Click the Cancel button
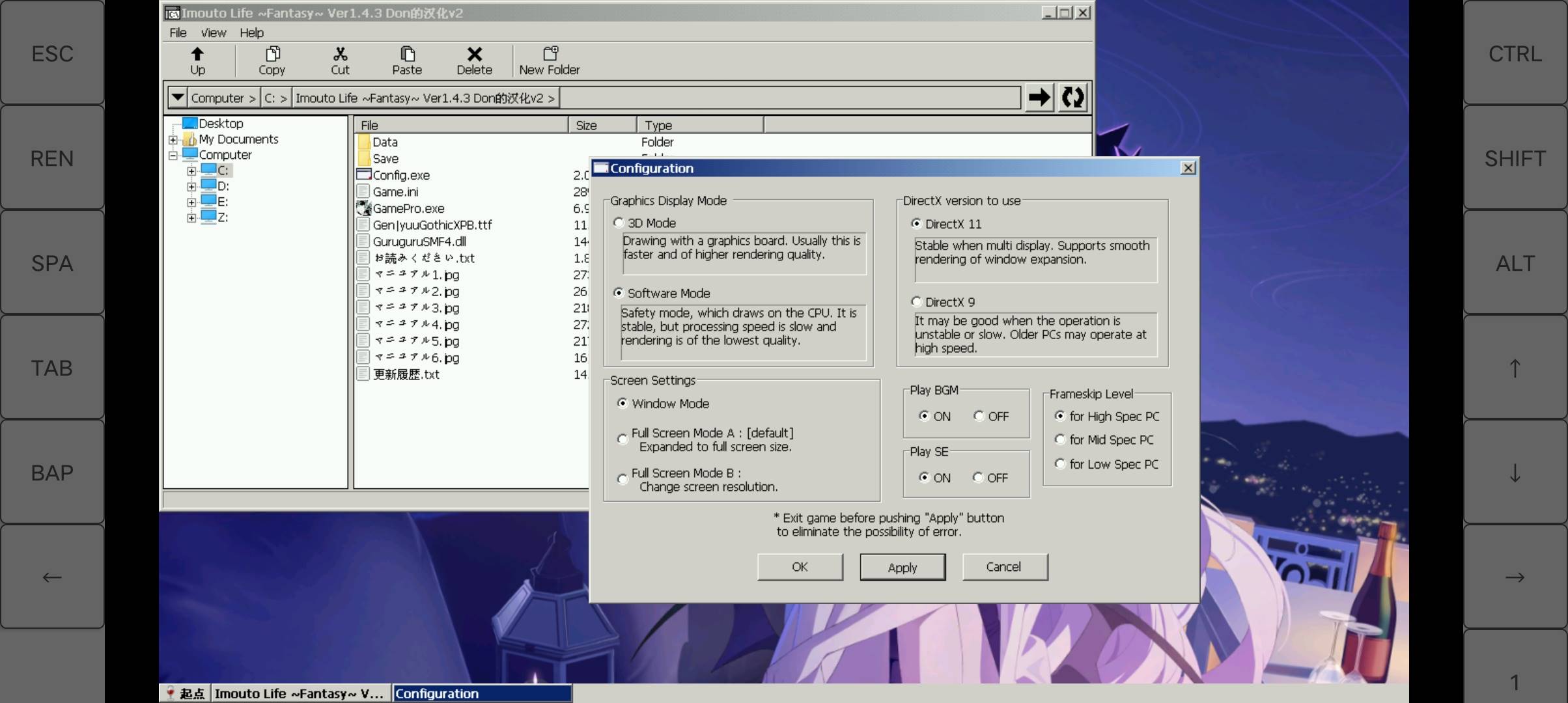Screen dimensions: 1568x703 [1004, 567]
